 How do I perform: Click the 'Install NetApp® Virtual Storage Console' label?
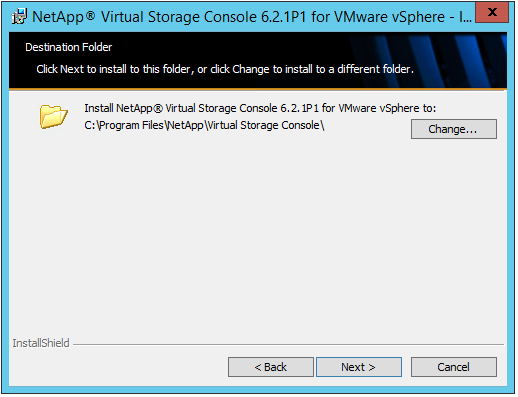[x=260, y=108]
